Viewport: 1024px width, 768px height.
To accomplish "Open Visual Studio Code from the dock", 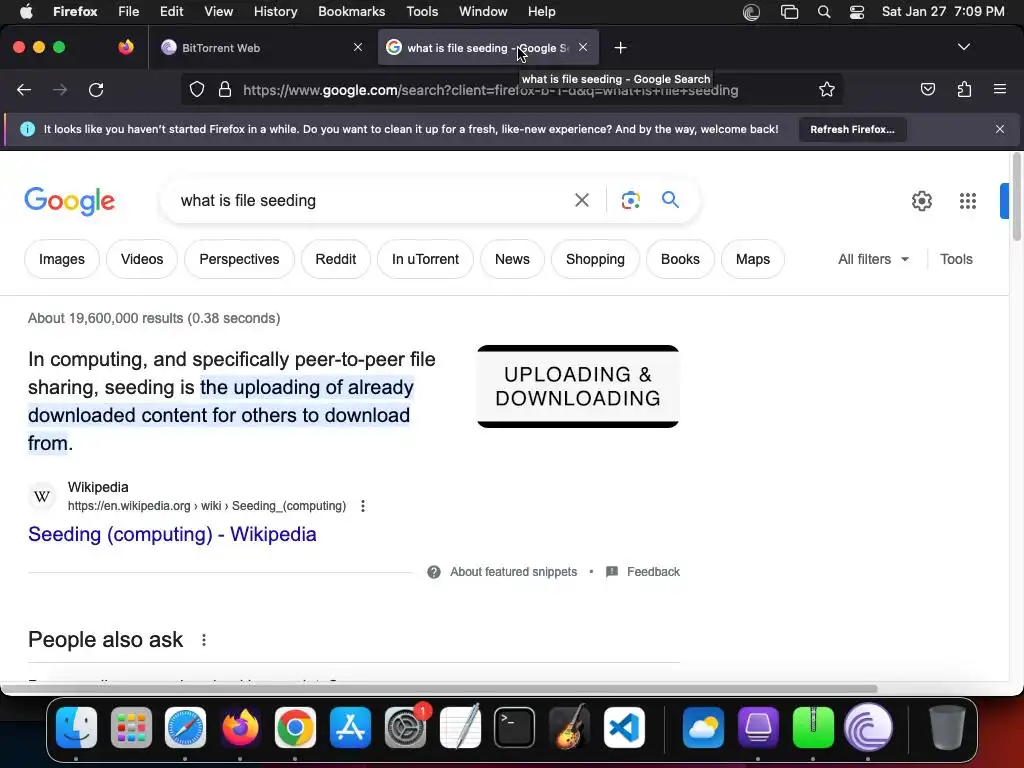I will (624, 728).
